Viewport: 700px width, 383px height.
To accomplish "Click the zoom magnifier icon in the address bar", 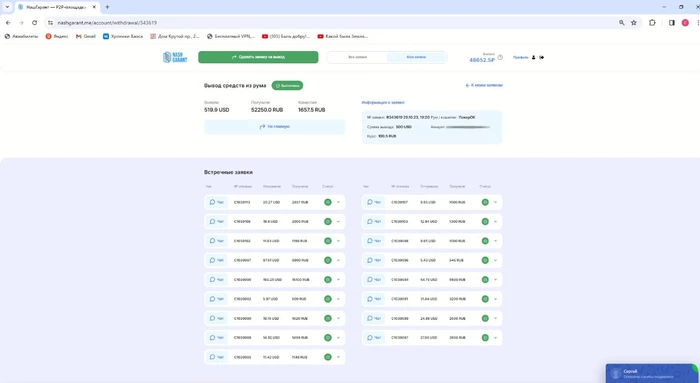I will click(x=621, y=22).
